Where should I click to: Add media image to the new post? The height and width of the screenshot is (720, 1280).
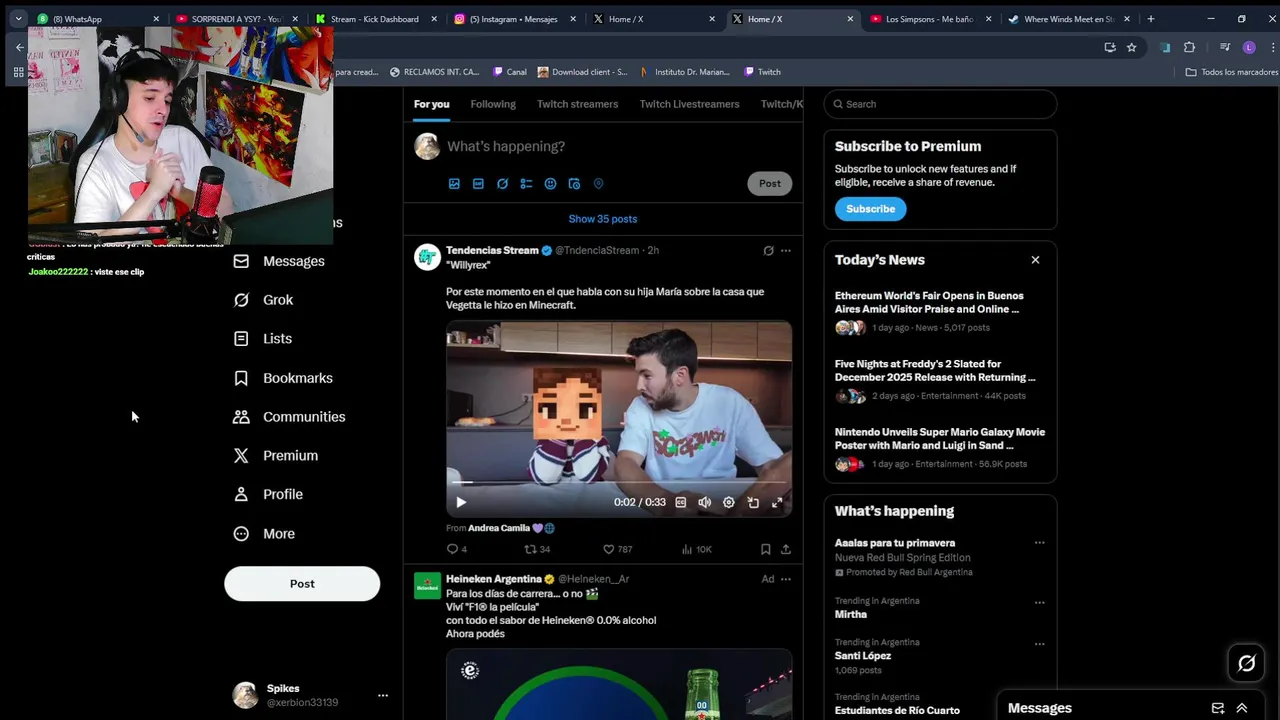(x=454, y=184)
